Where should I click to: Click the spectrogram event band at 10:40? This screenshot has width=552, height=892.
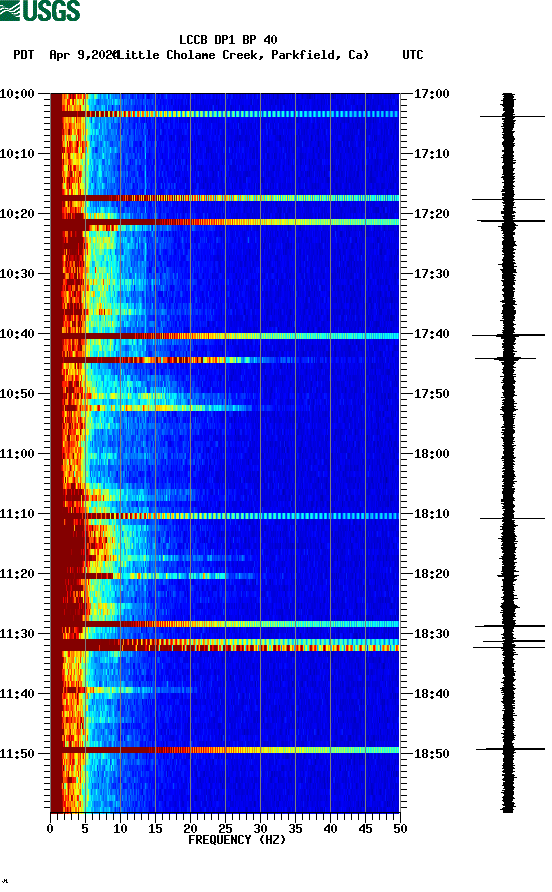[x=225, y=336]
